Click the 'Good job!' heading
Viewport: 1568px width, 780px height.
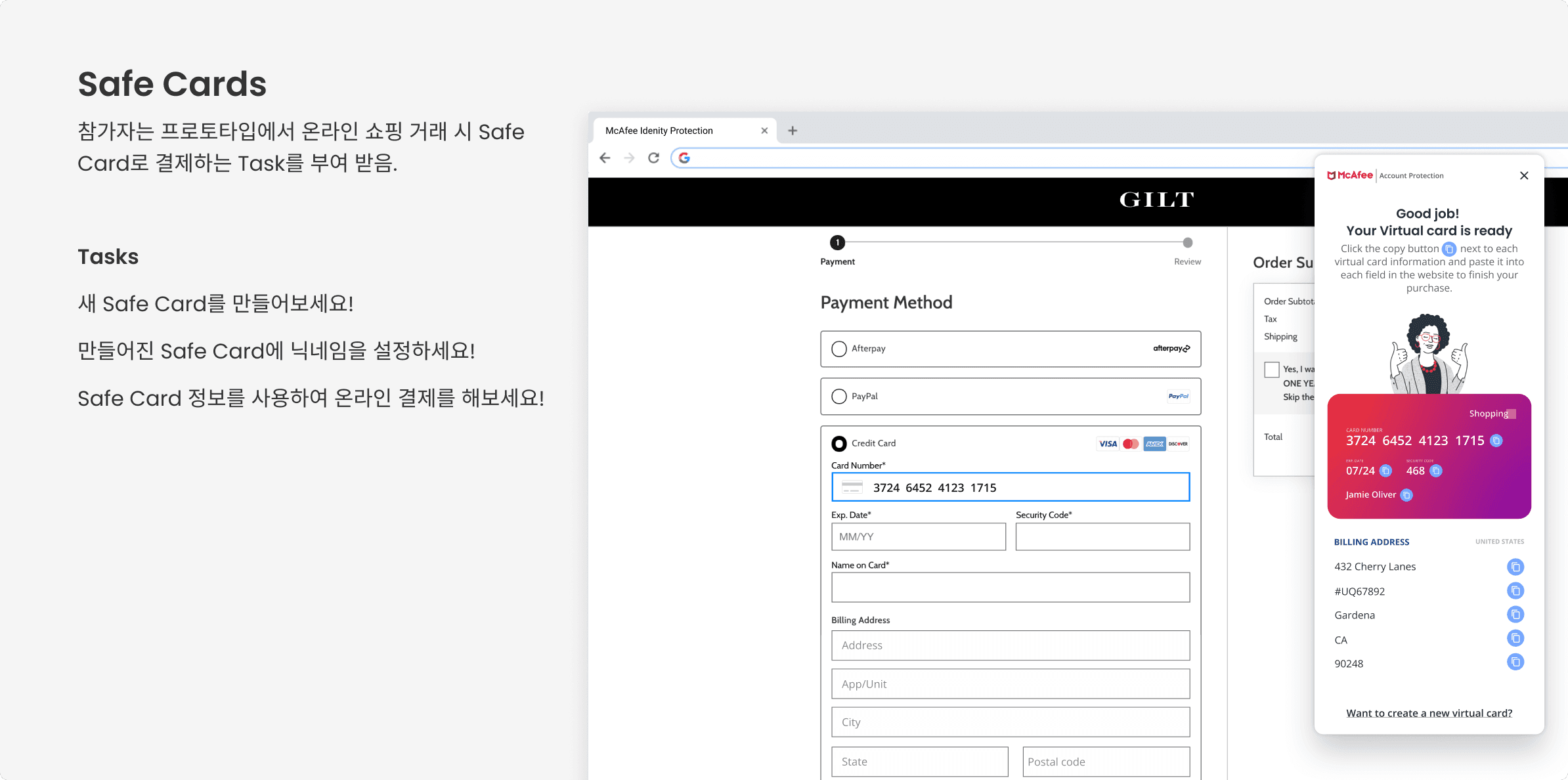[1427, 213]
